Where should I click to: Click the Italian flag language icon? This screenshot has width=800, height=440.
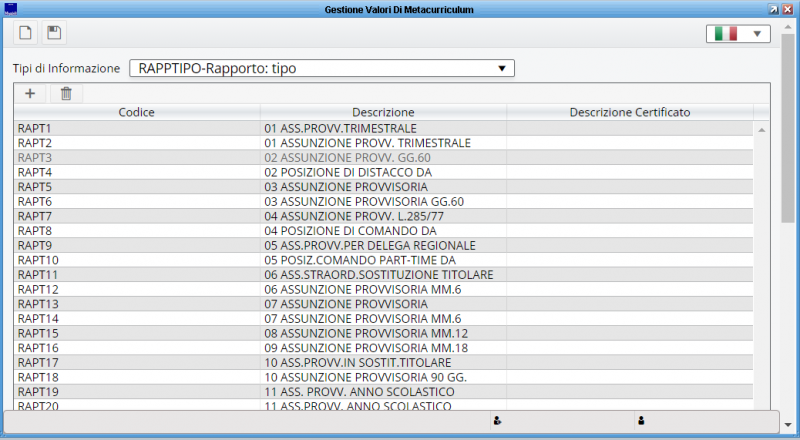click(x=726, y=34)
